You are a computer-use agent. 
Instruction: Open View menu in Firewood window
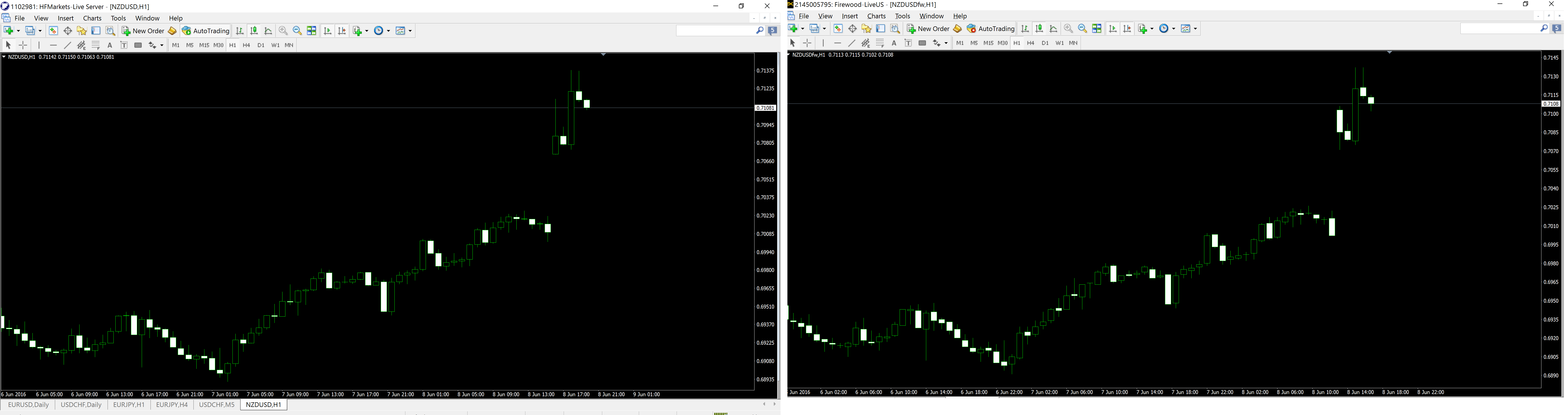point(825,16)
